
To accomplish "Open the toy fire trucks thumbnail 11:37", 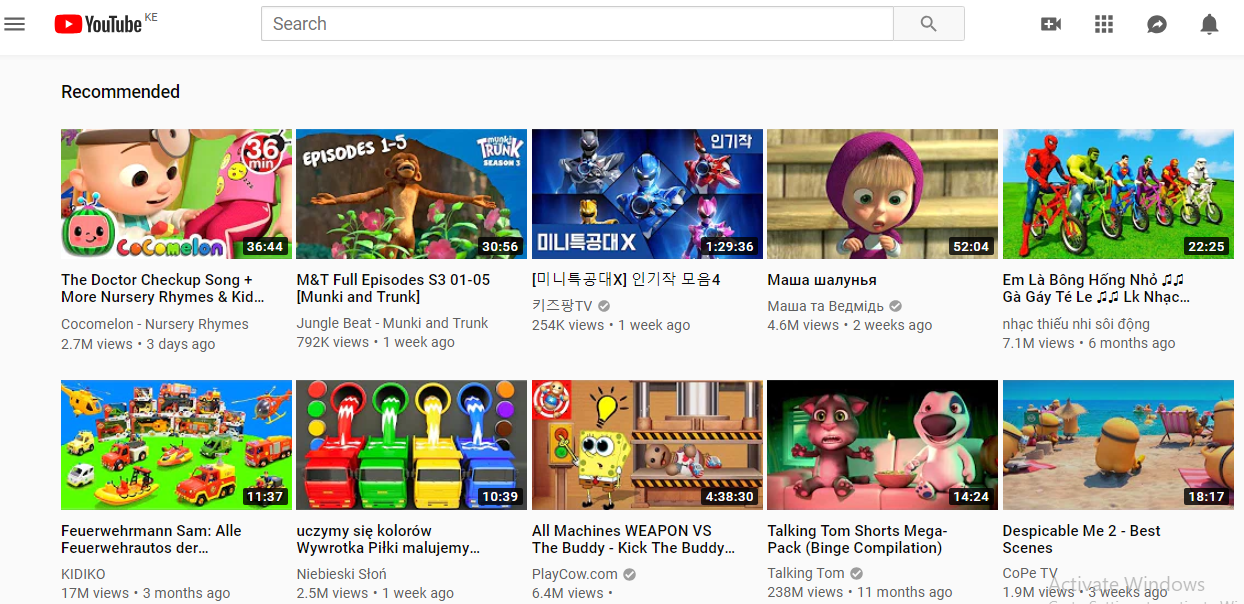I will (177, 445).
